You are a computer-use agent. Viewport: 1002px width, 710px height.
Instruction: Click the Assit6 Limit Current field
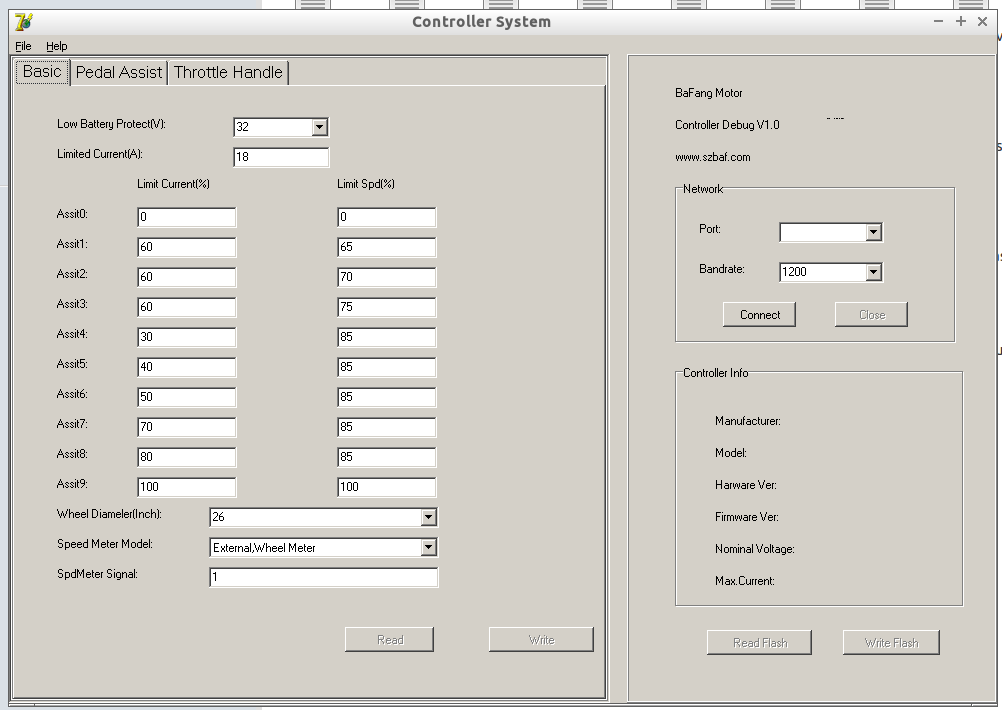click(187, 397)
